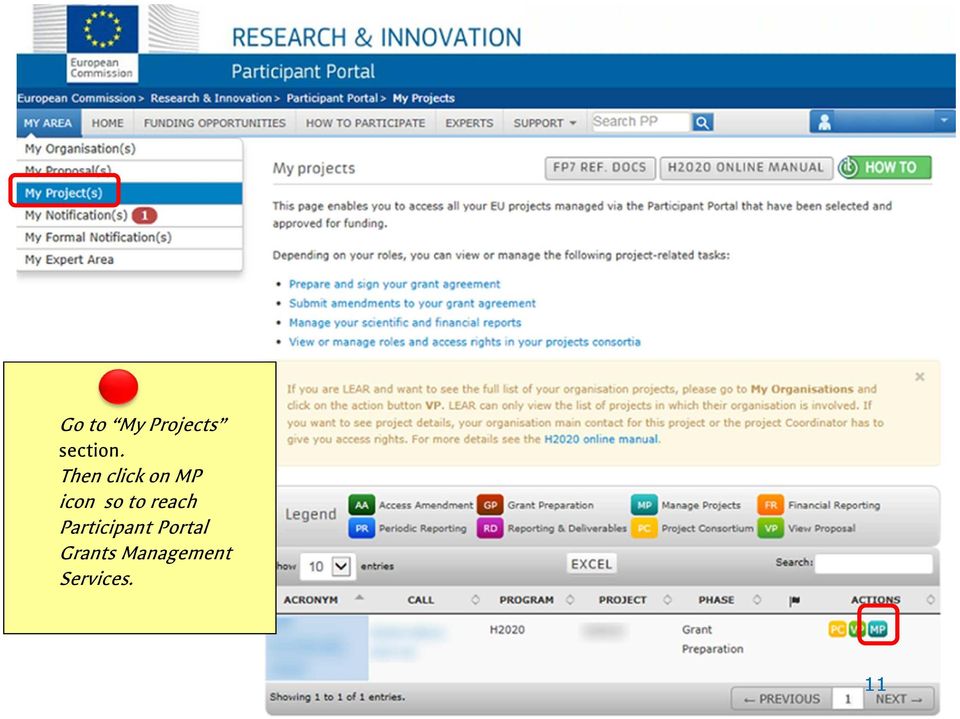Screen dimensions: 960x719
Task: Click the PC Project Consortium legend icon
Action: 644,529
